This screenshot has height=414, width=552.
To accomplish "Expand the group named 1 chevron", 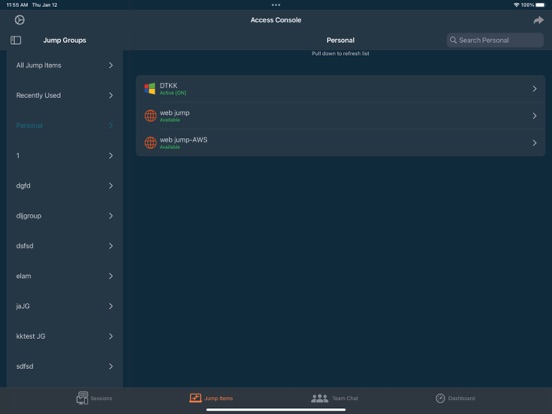I will pos(111,156).
